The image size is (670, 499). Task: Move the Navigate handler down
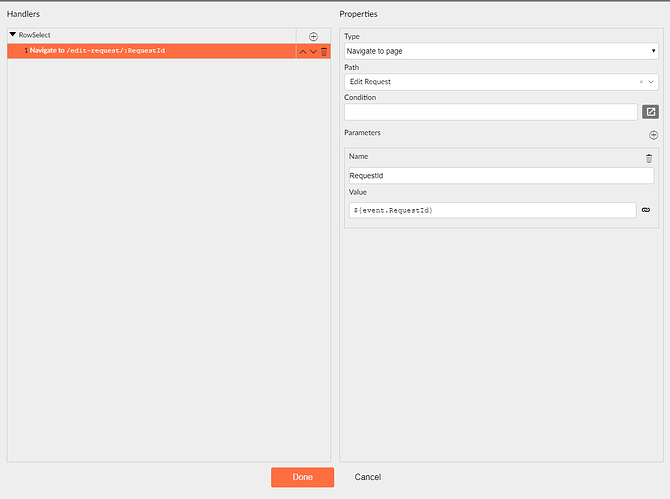(313, 52)
